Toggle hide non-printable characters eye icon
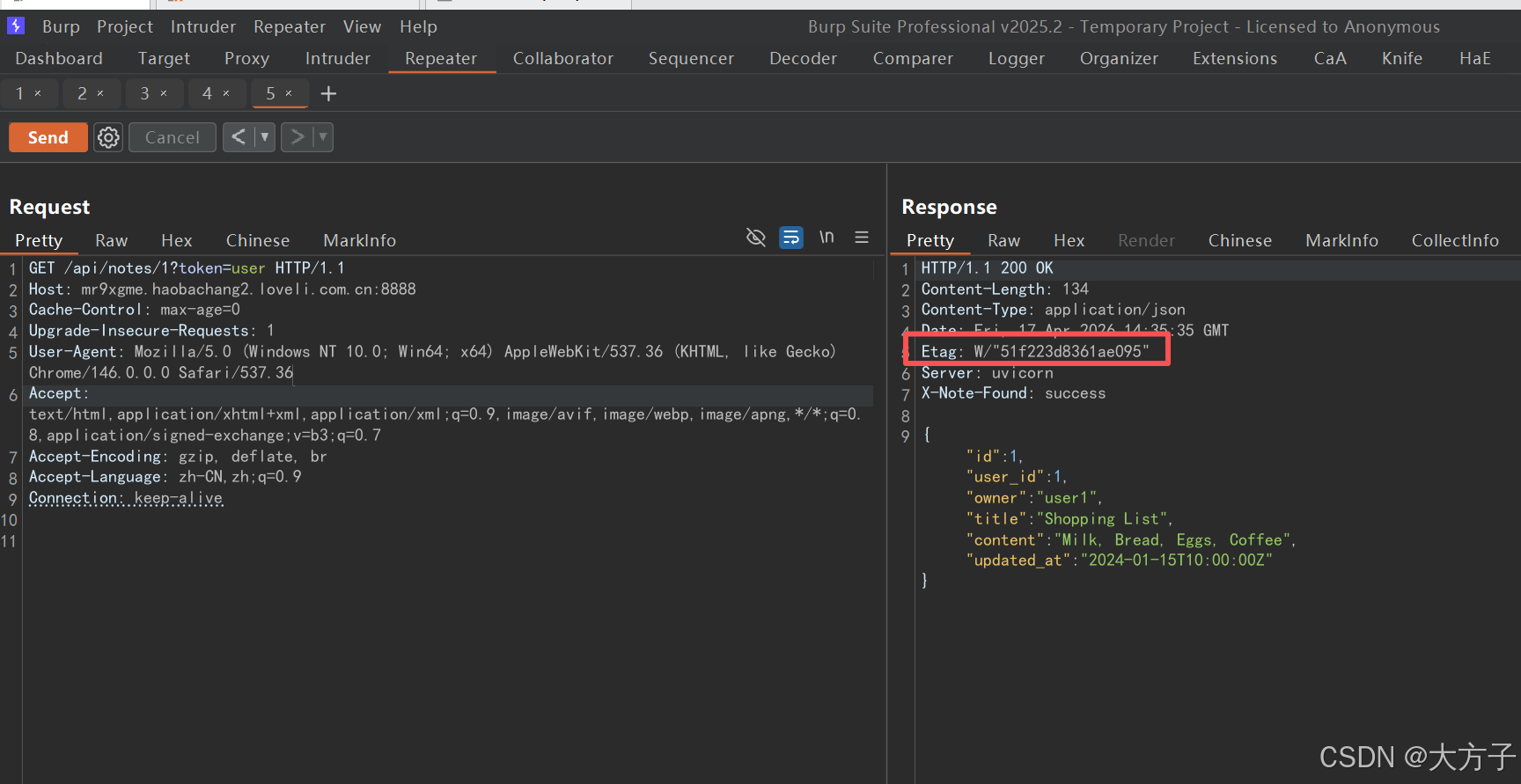Image resolution: width=1521 pixels, height=784 pixels. pos(756,238)
